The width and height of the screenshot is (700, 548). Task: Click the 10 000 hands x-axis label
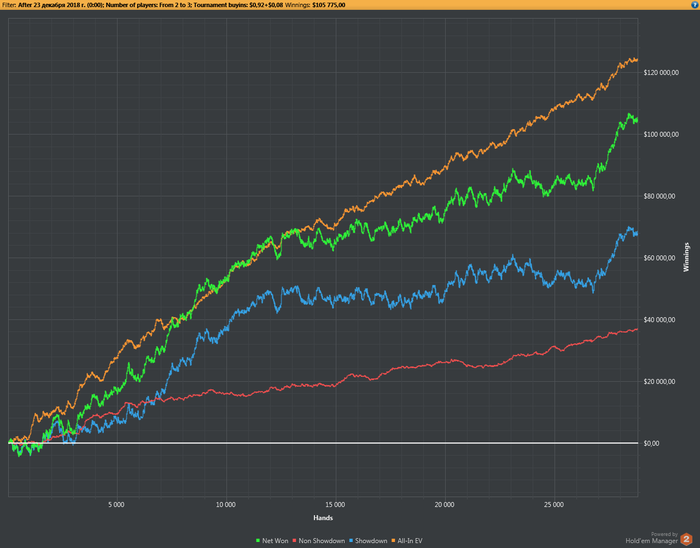[225, 505]
